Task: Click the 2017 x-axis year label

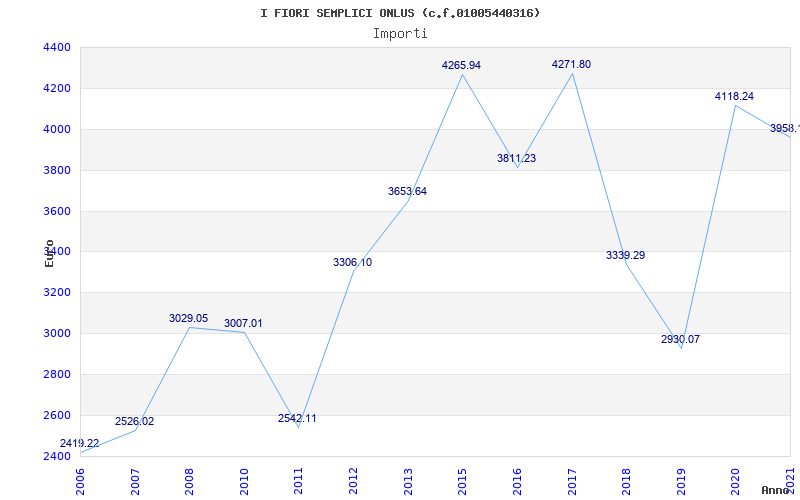Action: (572, 481)
